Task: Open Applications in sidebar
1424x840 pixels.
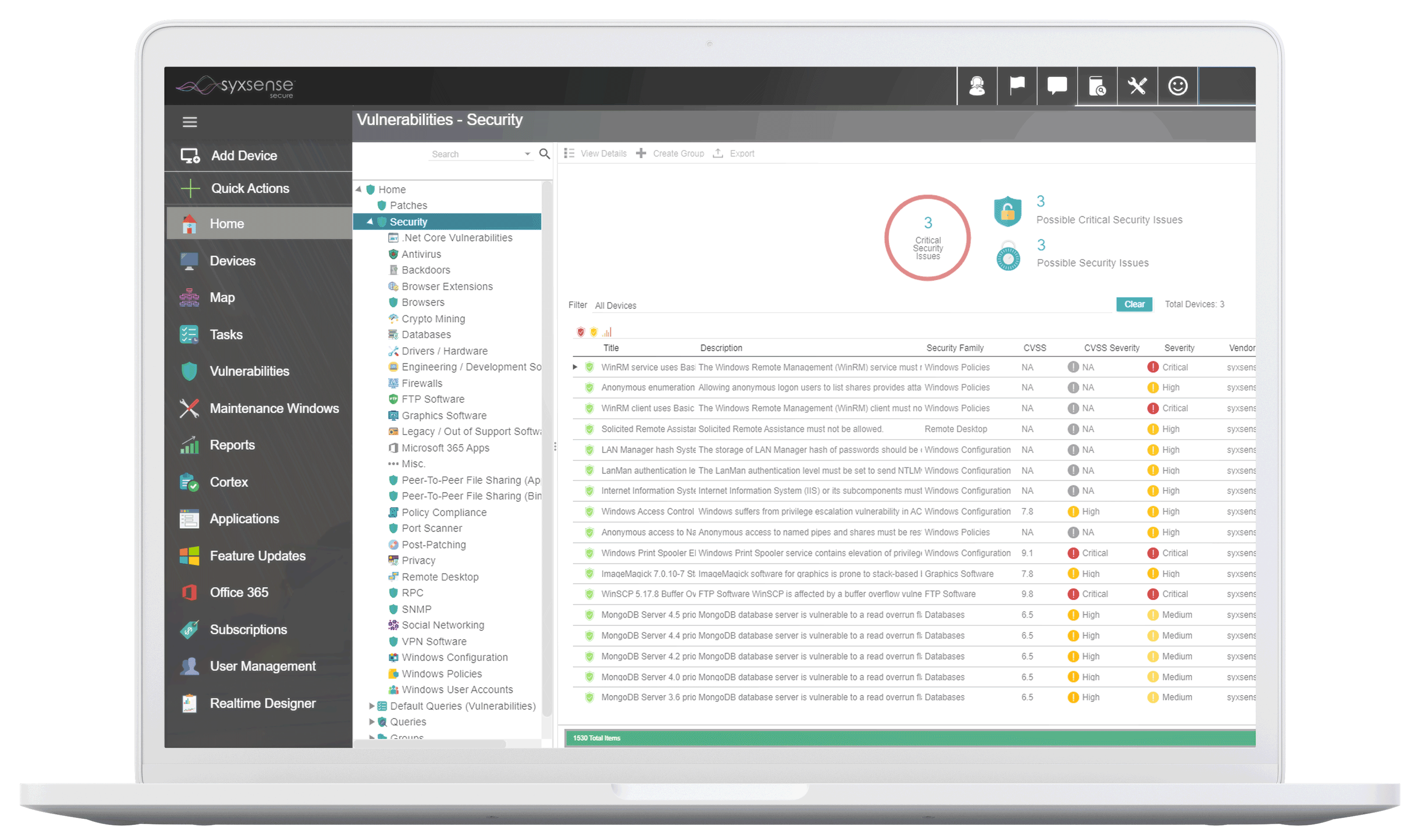Action: (258, 519)
